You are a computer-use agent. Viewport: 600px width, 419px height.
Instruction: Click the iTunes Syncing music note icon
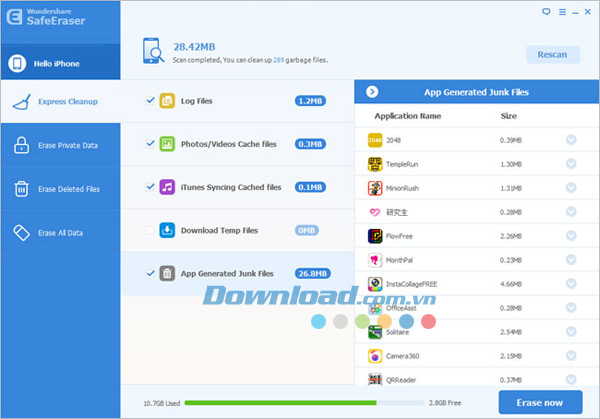pyautogui.click(x=167, y=187)
